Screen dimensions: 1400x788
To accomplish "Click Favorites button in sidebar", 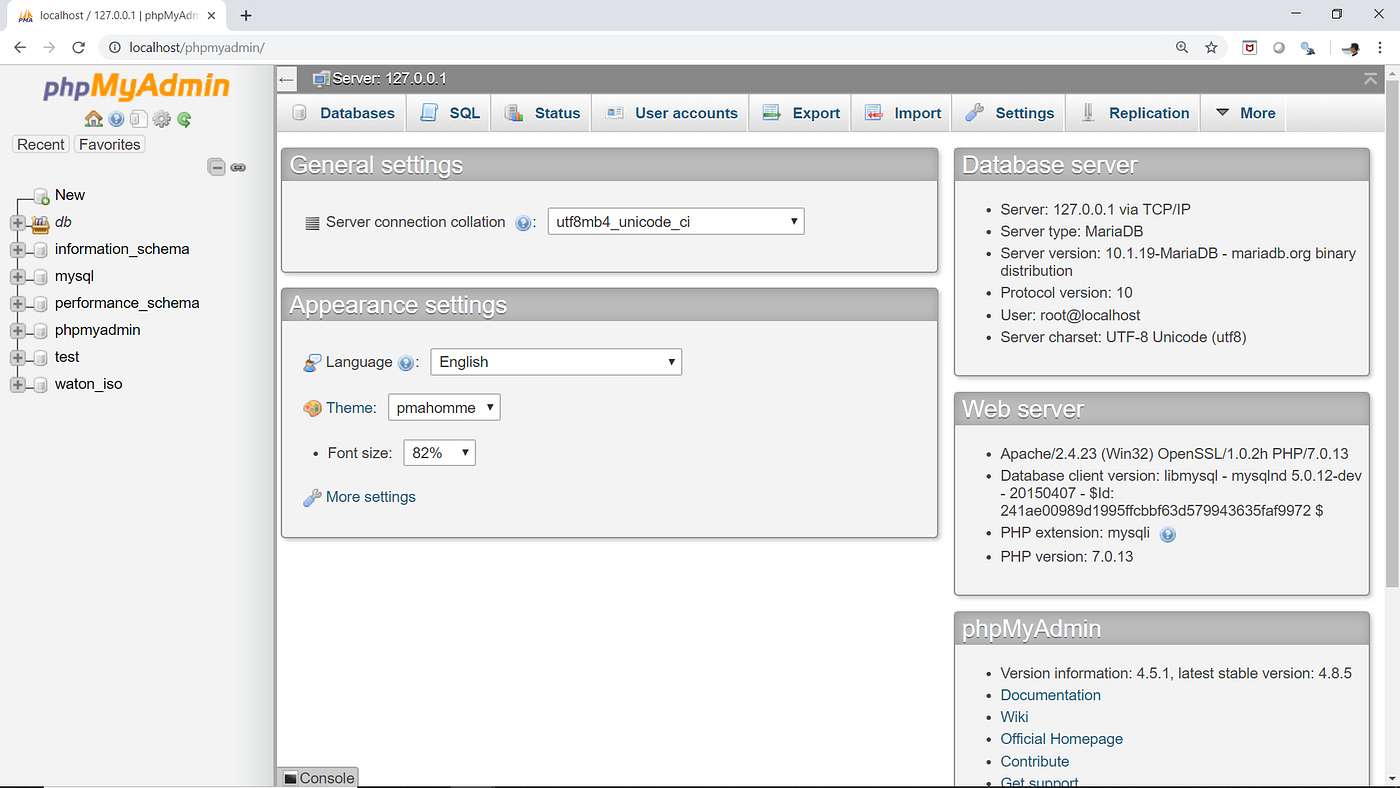I will coord(110,144).
